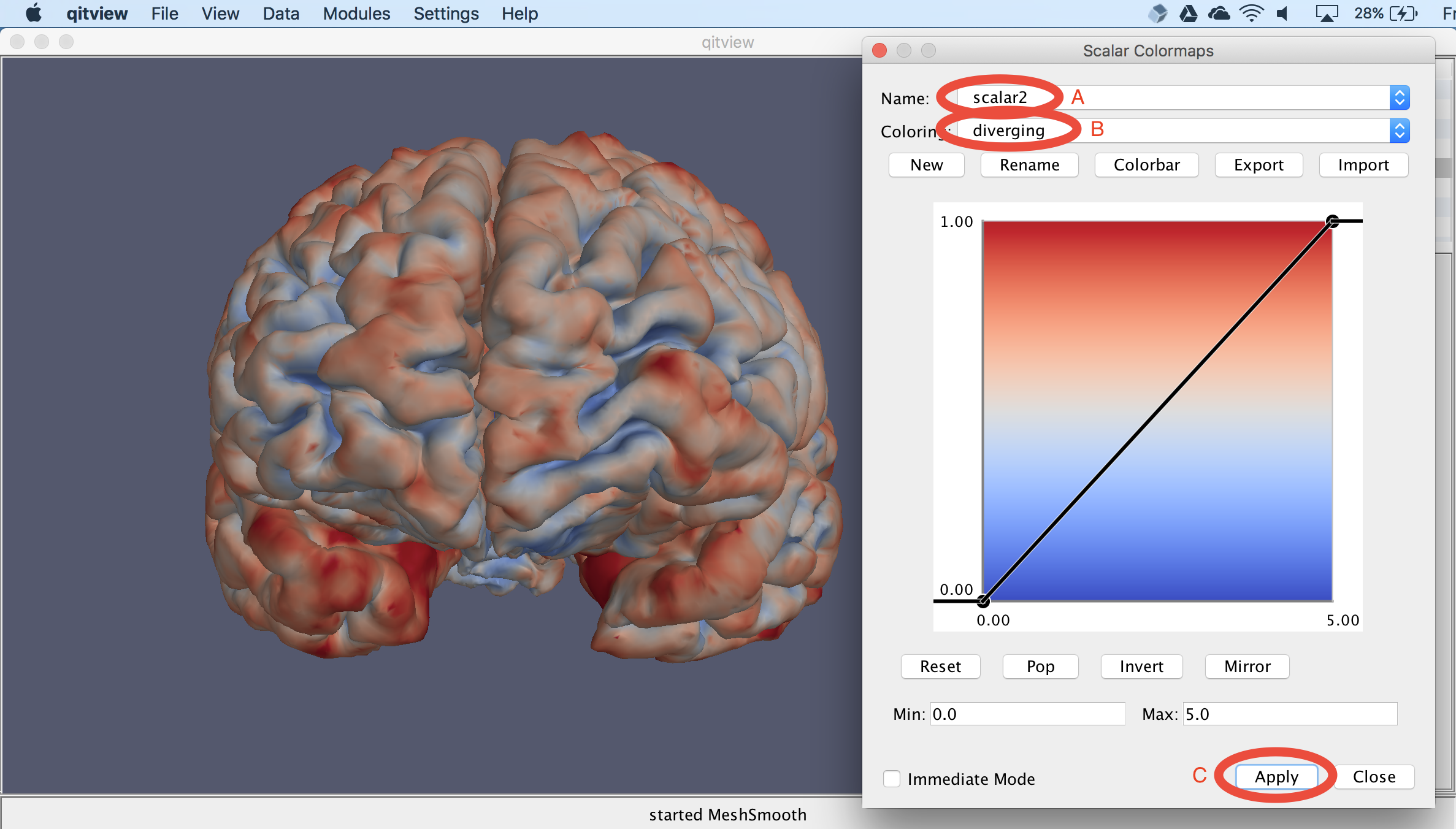The width and height of the screenshot is (1456, 829).
Task: Click the volume speaker icon
Action: (x=1282, y=13)
